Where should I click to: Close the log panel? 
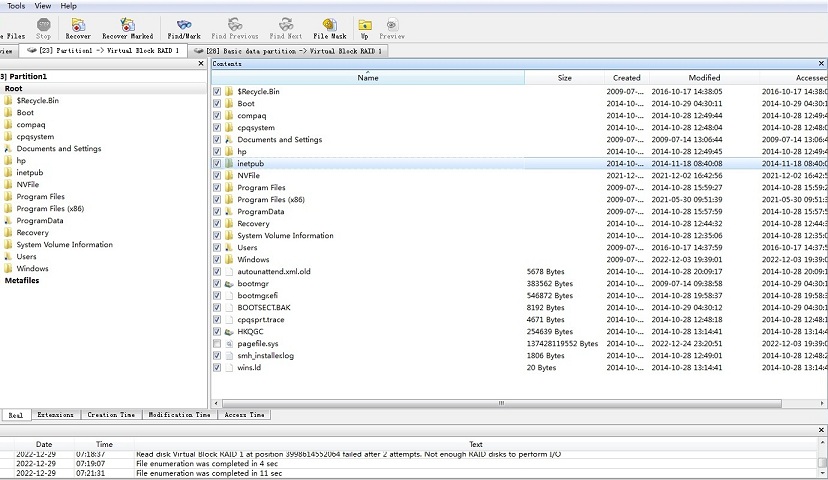click(821, 430)
